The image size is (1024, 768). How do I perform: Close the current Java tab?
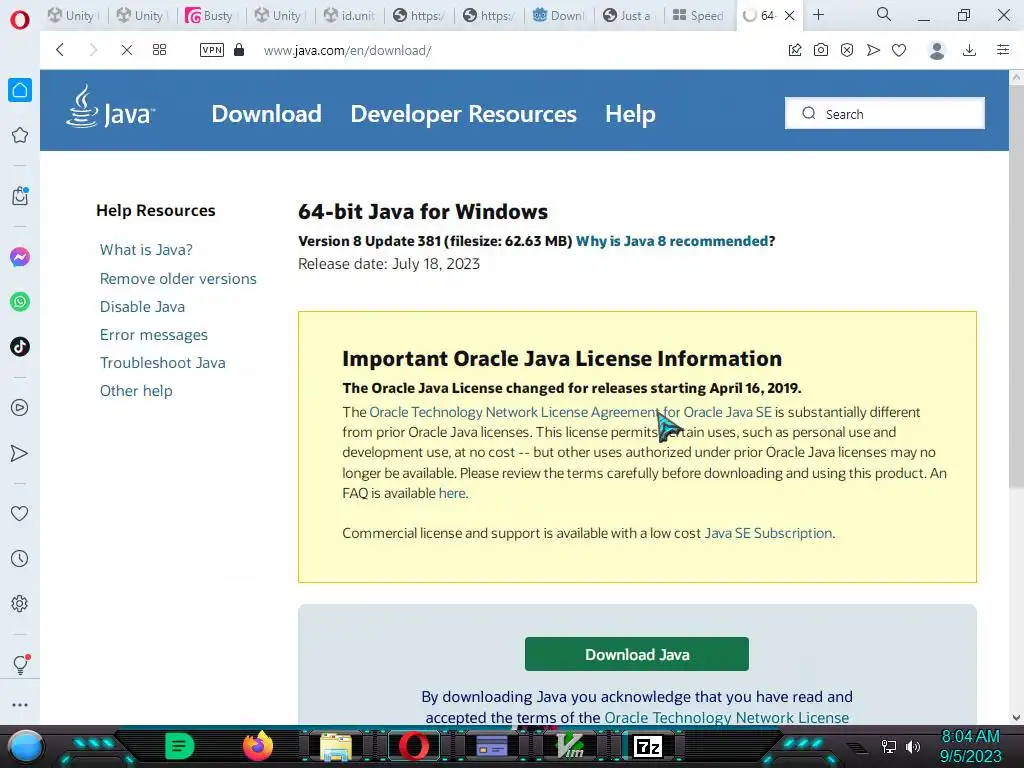pos(790,15)
